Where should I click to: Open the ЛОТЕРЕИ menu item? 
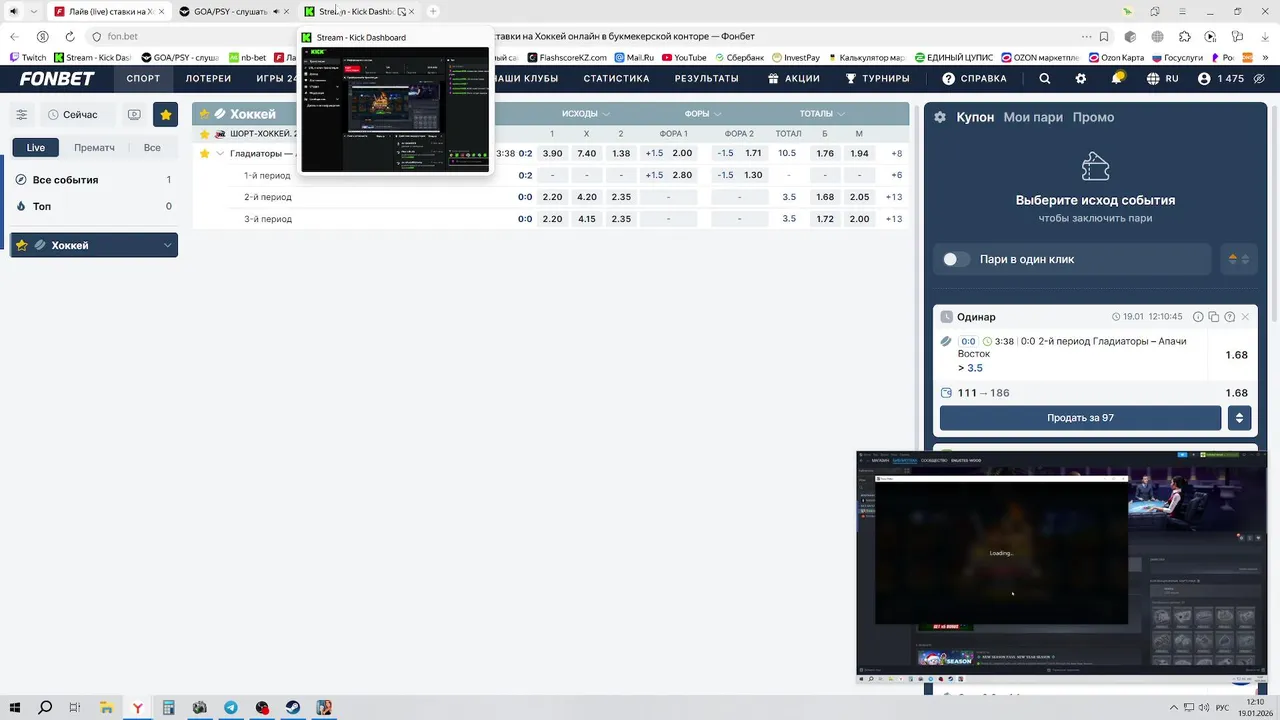(208, 79)
